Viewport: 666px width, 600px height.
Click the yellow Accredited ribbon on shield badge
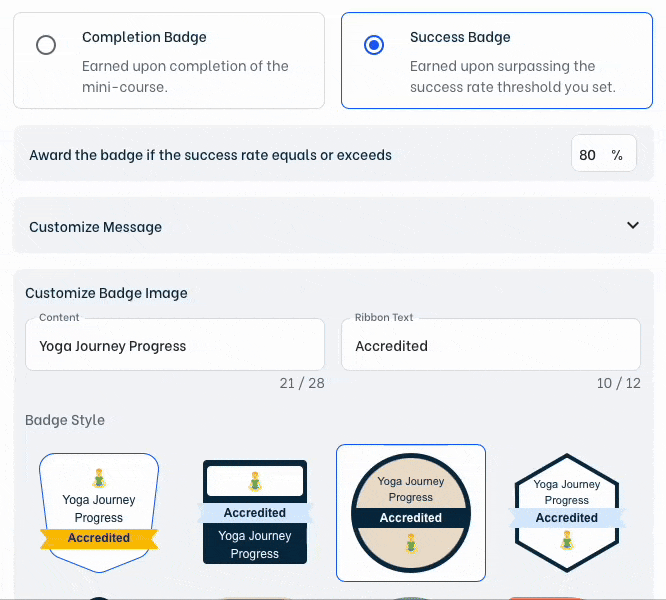tap(99, 538)
